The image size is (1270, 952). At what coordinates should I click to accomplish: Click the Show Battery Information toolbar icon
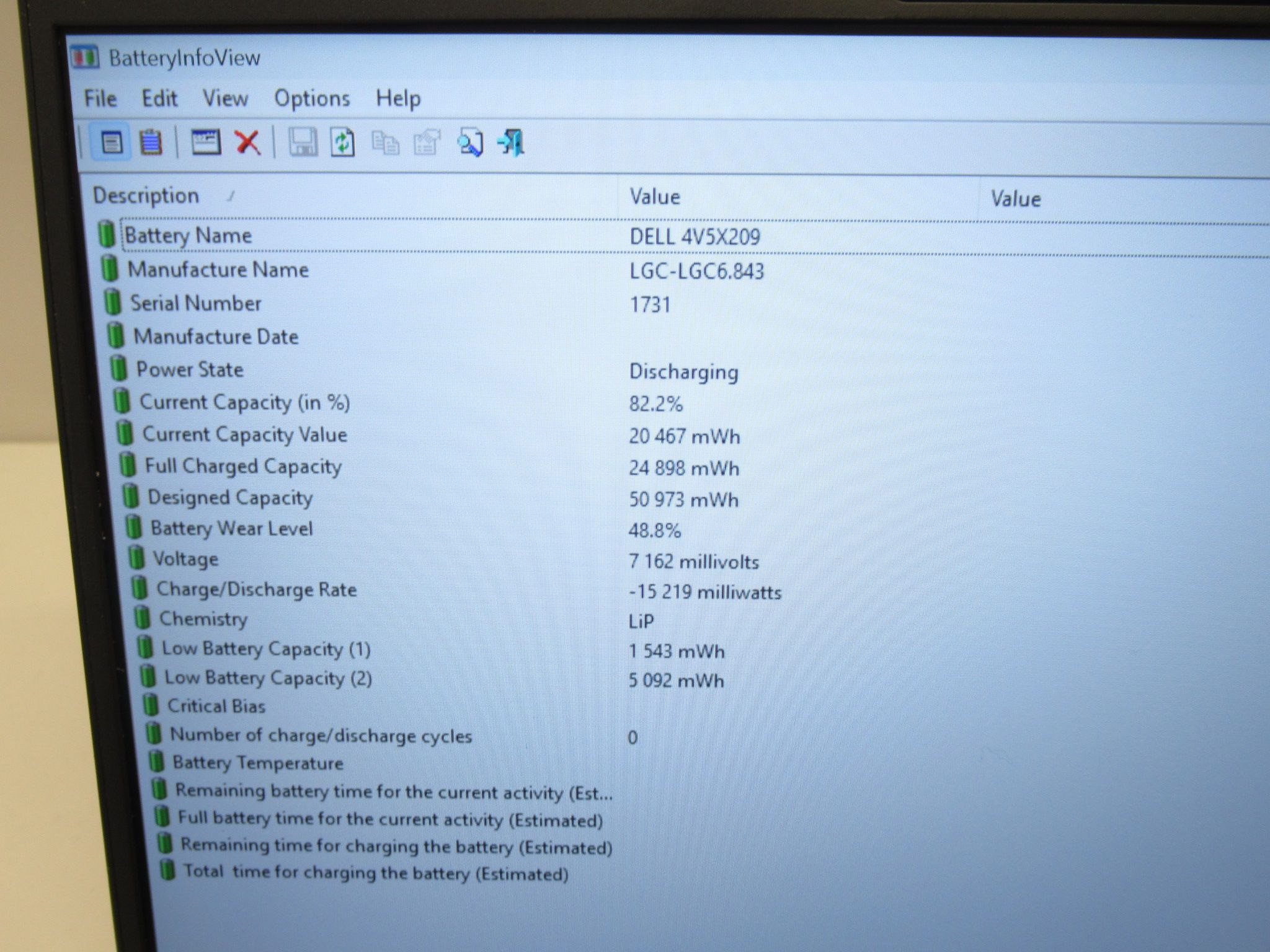tap(112, 143)
